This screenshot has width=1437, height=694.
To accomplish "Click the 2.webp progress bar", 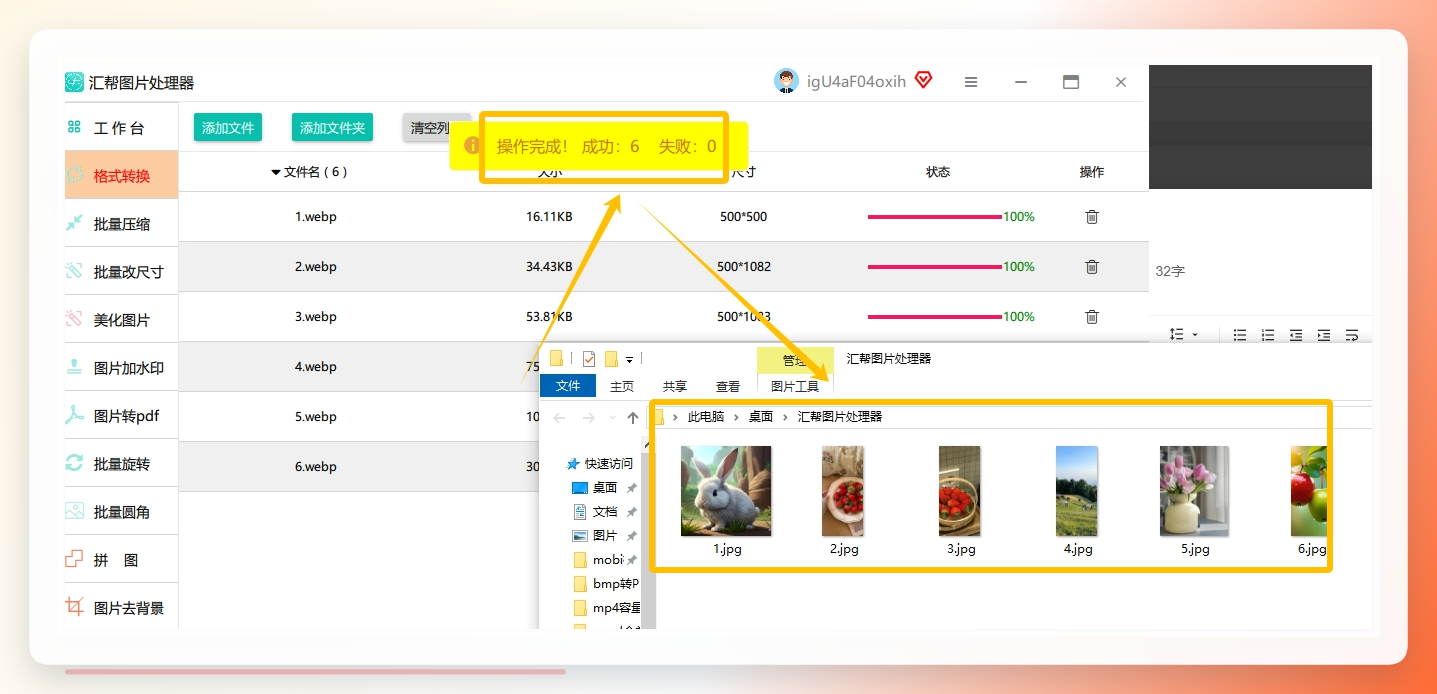I will pos(934,266).
